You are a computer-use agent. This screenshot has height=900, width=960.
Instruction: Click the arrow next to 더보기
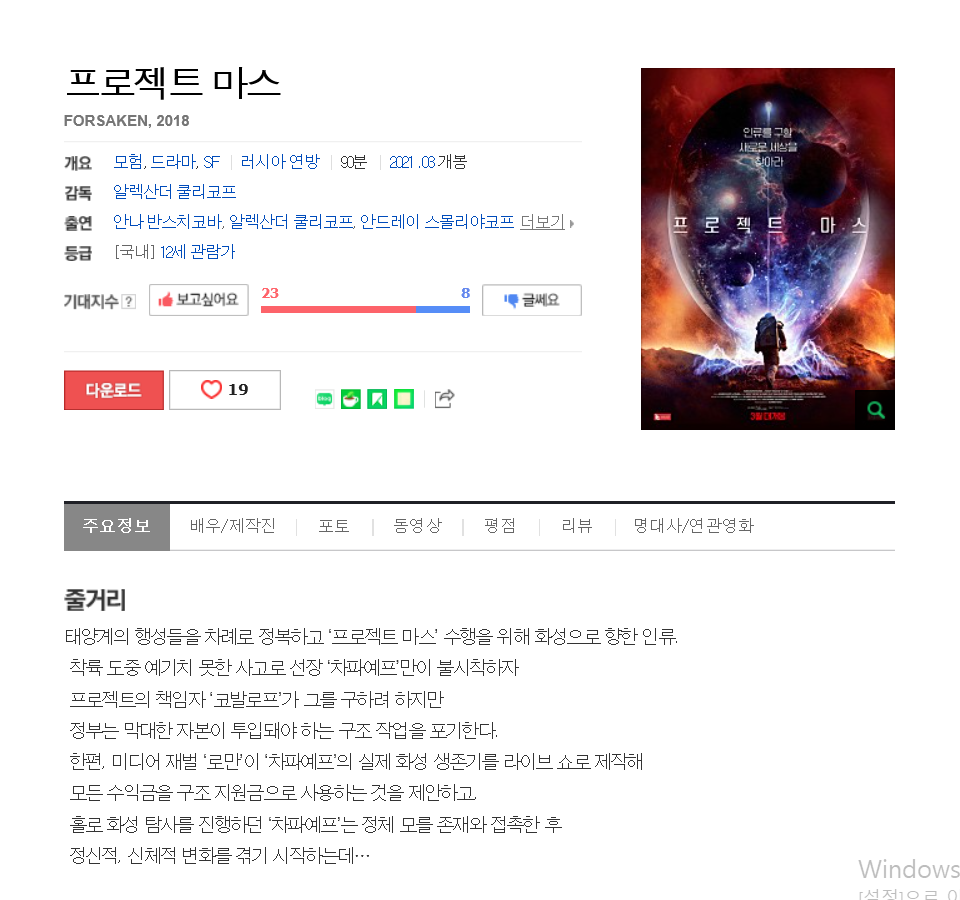click(572, 223)
